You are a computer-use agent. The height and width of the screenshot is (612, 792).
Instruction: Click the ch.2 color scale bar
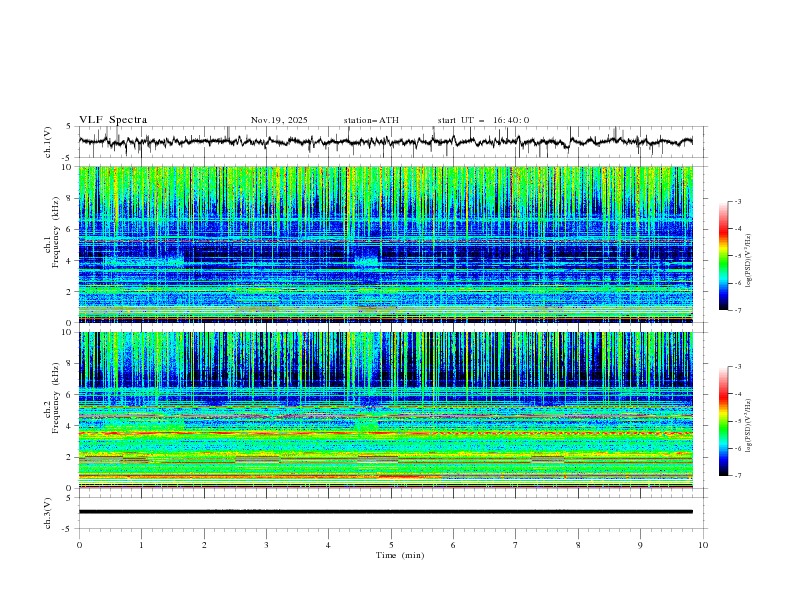(723, 421)
